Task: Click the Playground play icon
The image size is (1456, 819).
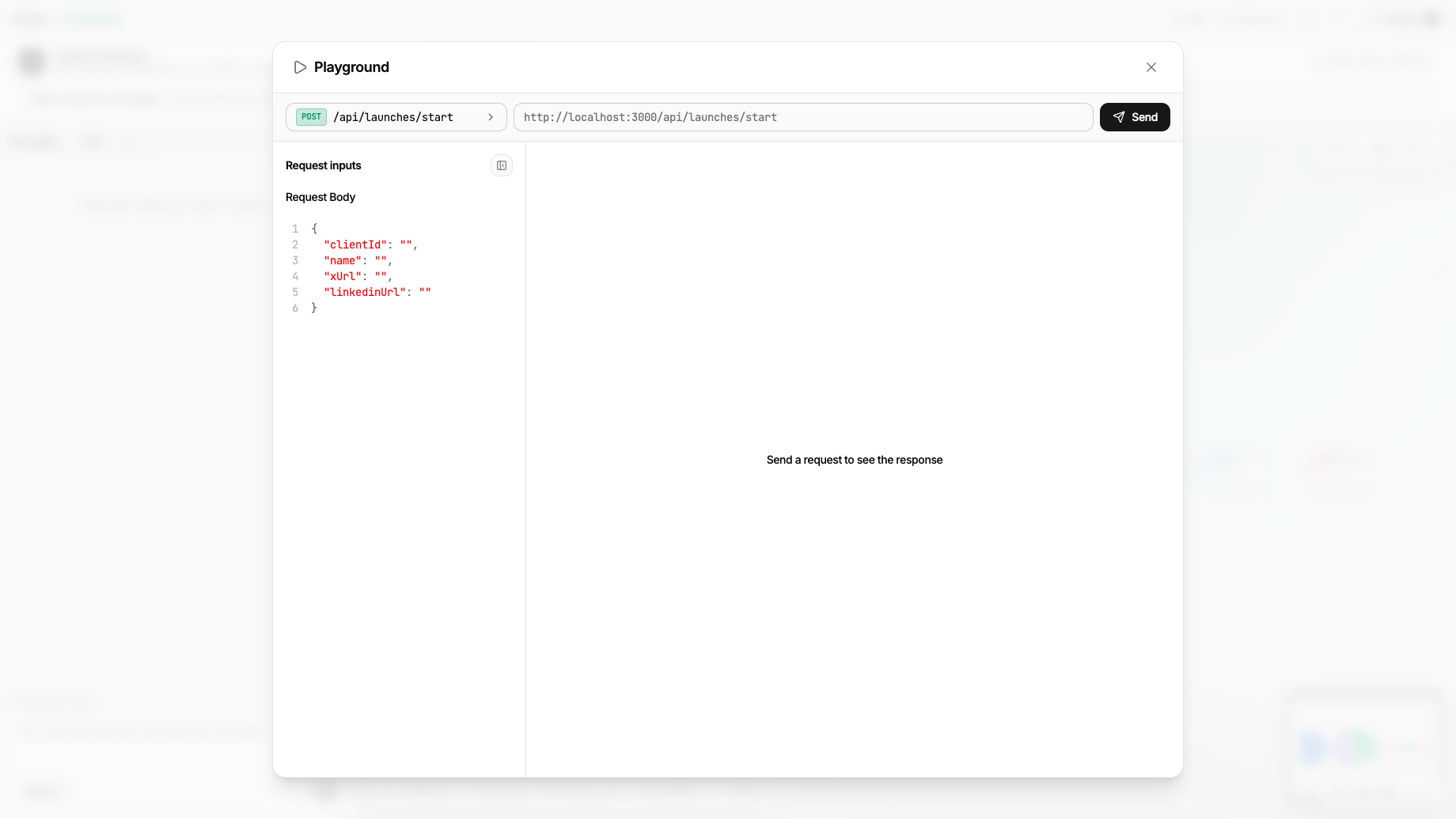Action: pos(300,67)
